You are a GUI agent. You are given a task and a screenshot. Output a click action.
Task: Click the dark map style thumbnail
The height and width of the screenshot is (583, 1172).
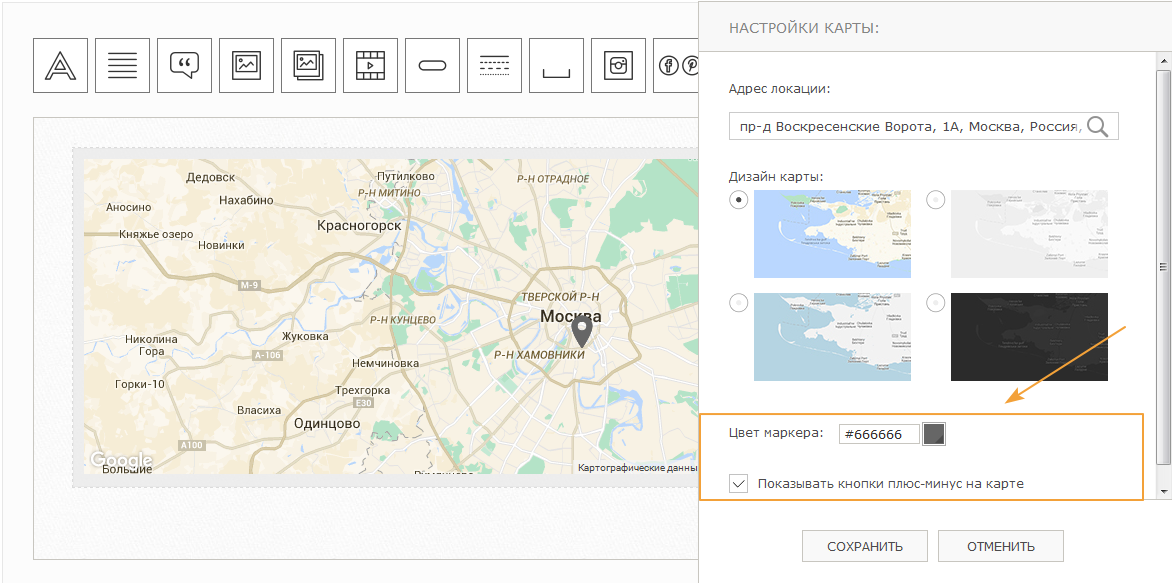click(1029, 337)
